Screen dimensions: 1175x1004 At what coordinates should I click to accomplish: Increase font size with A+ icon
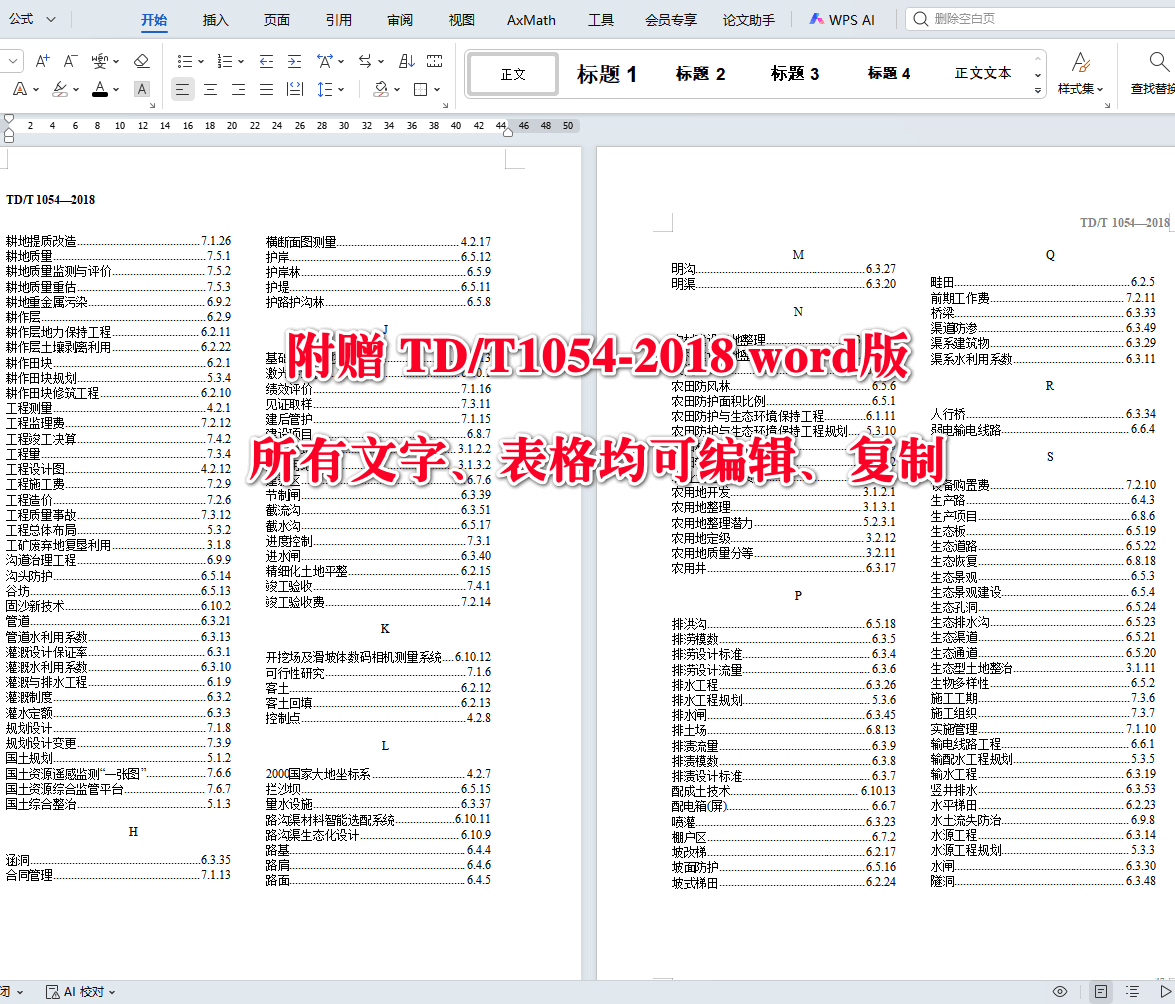[43, 61]
